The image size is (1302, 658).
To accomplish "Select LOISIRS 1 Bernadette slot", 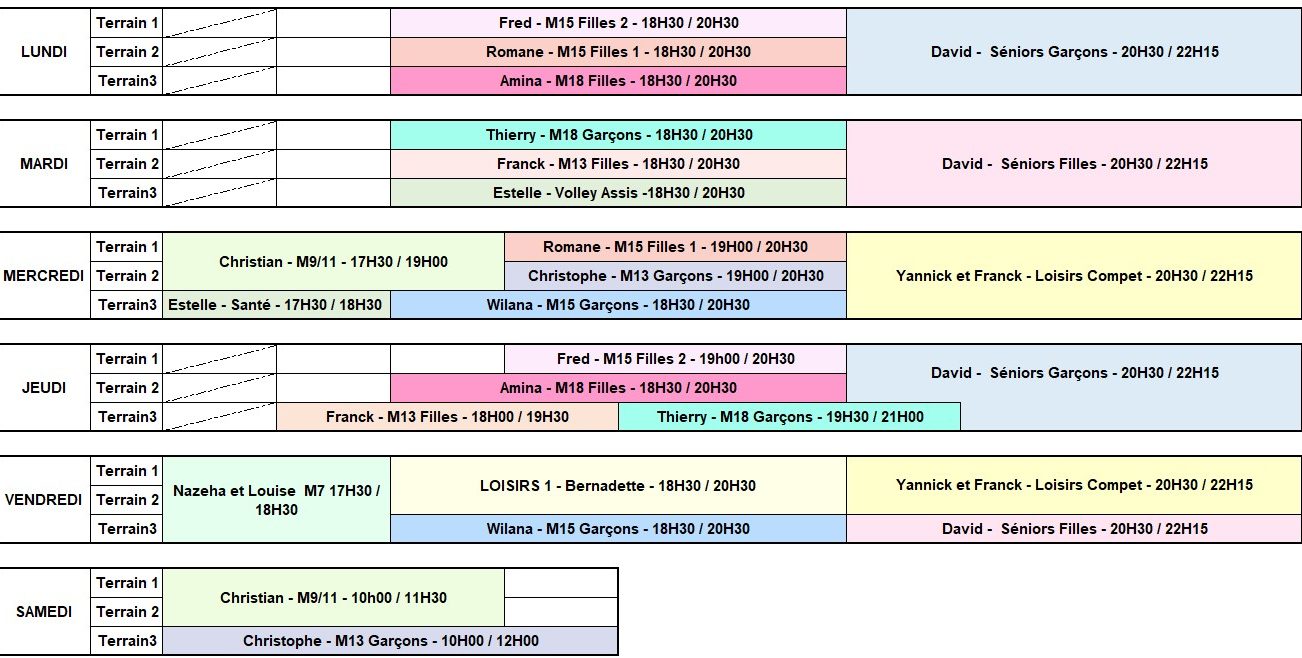I will pos(618,486).
